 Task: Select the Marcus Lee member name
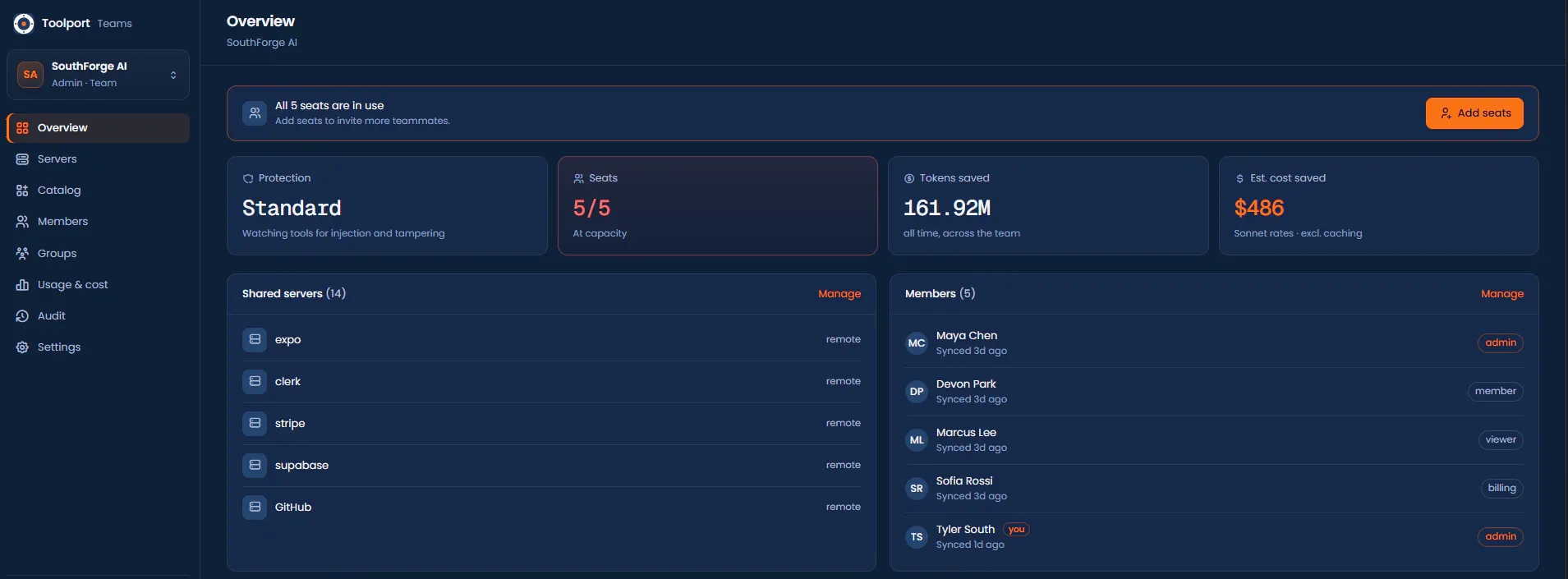966,433
